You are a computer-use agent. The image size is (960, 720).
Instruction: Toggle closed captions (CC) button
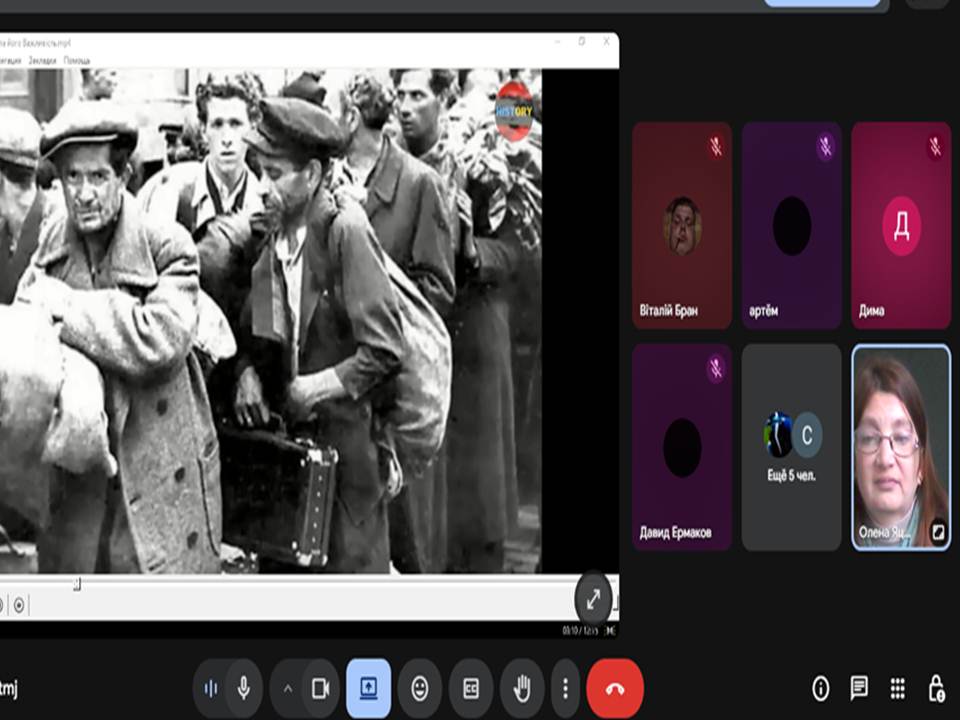[x=471, y=688]
